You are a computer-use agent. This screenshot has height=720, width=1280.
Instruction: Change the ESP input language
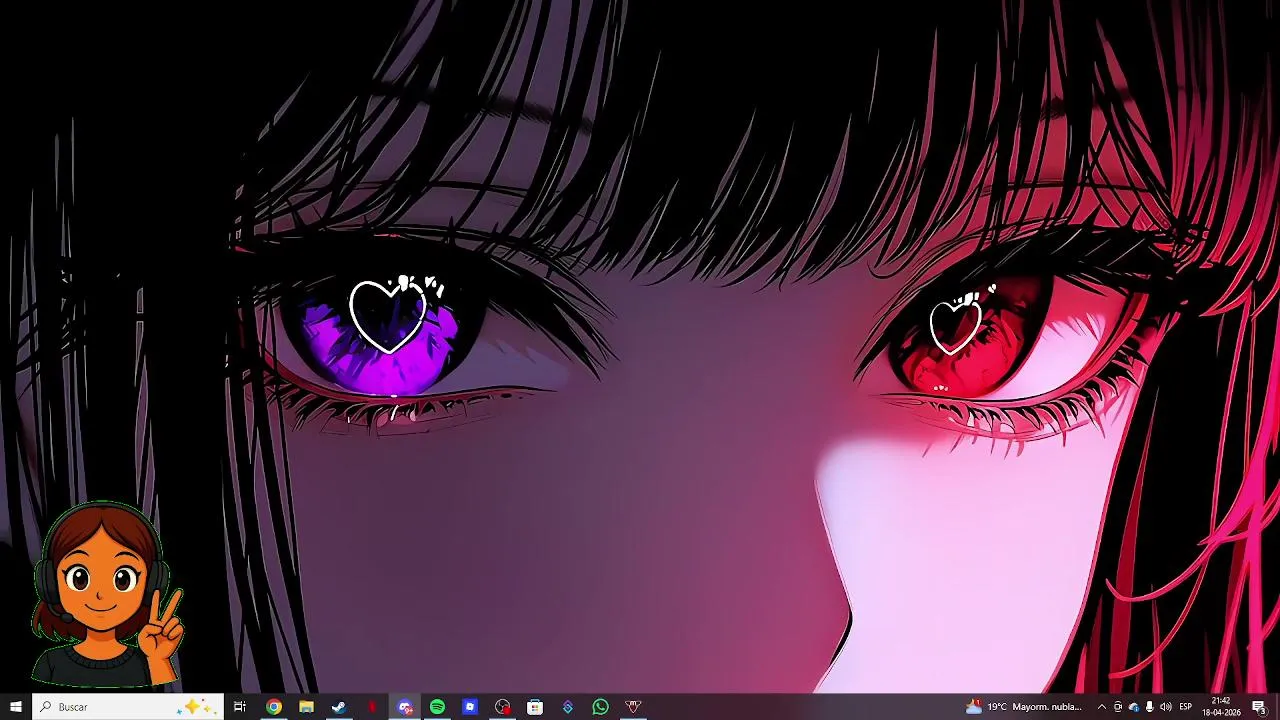[1186, 707]
